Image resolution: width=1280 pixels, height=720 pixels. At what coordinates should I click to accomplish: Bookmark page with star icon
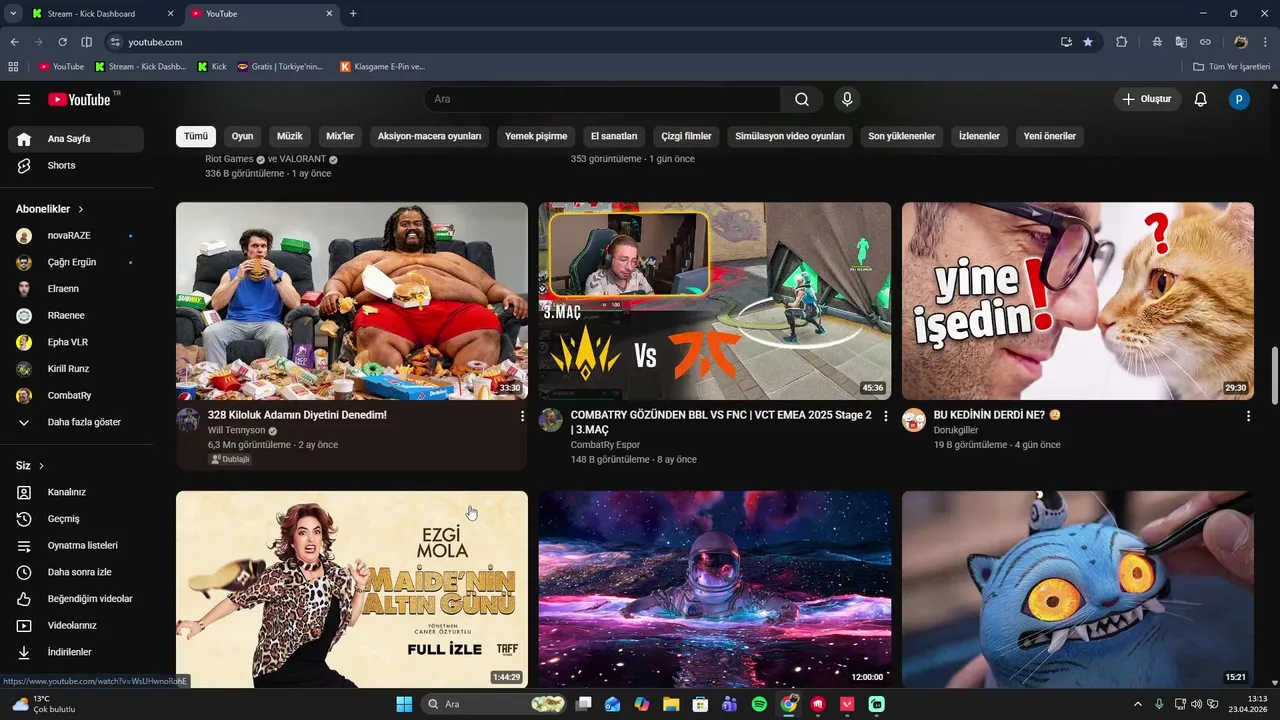point(1088,42)
